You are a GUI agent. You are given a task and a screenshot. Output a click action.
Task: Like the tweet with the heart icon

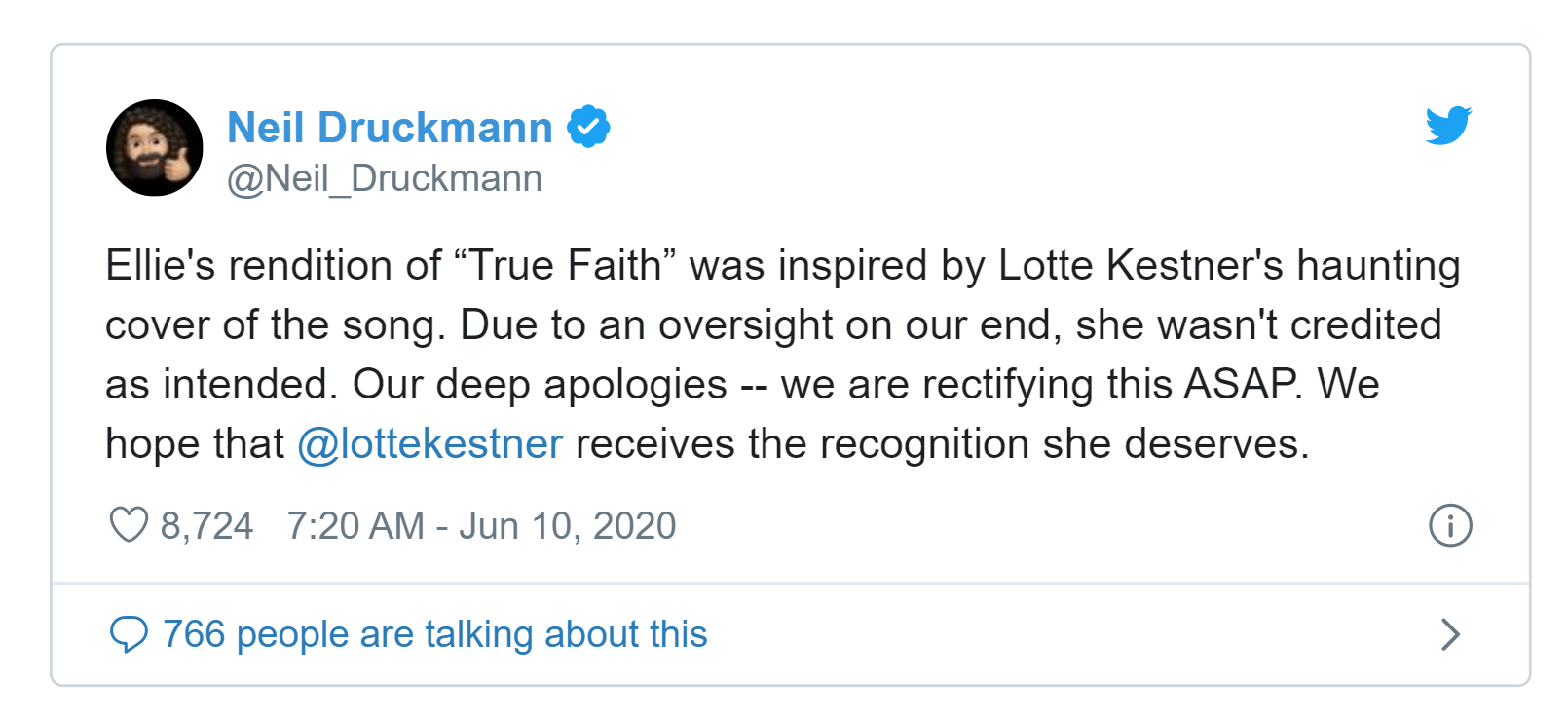pos(129,525)
